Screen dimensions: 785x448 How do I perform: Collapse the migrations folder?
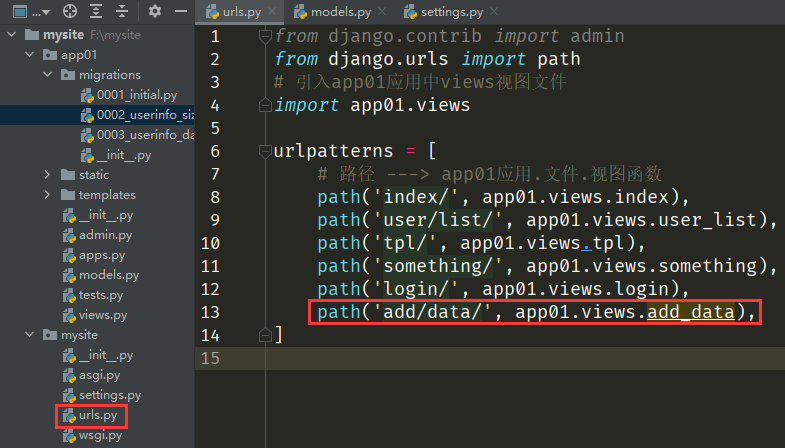48,75
